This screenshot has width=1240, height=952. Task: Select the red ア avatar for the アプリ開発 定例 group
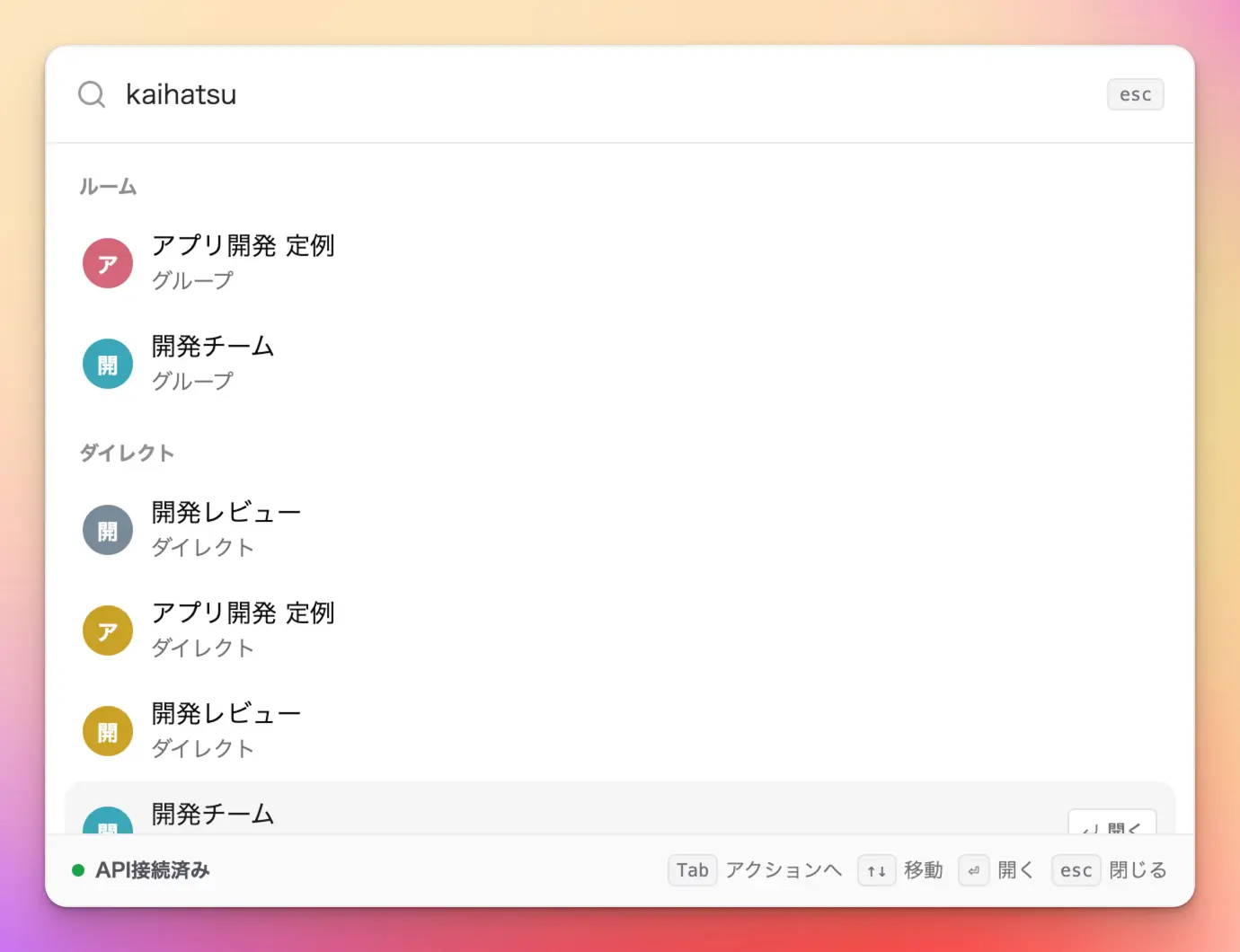pos(108,263)
